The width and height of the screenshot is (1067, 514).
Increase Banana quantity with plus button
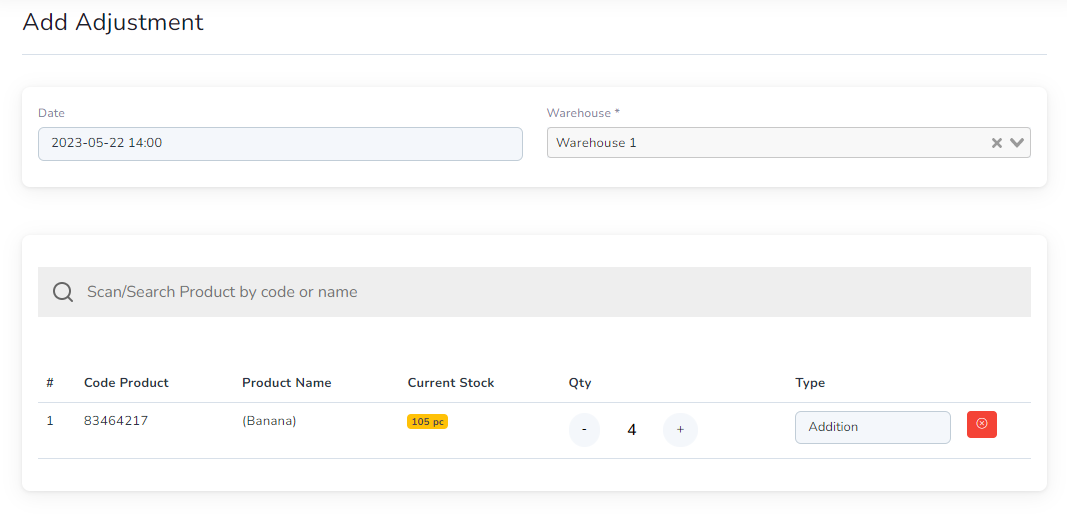click(x=680, y=430)
